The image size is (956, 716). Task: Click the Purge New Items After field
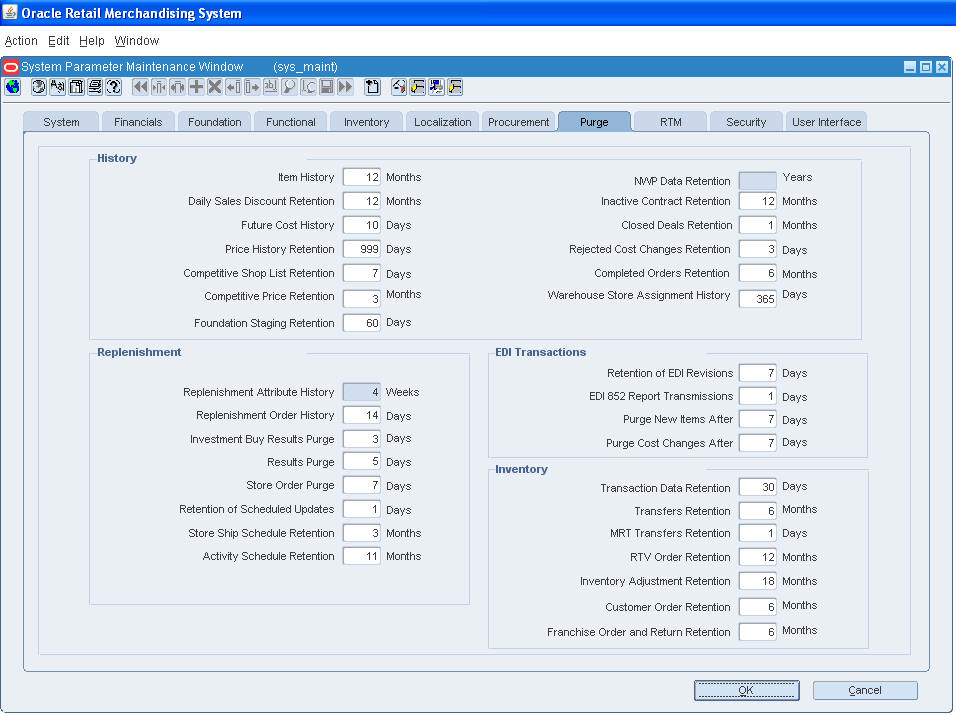(x=758, y=420)
